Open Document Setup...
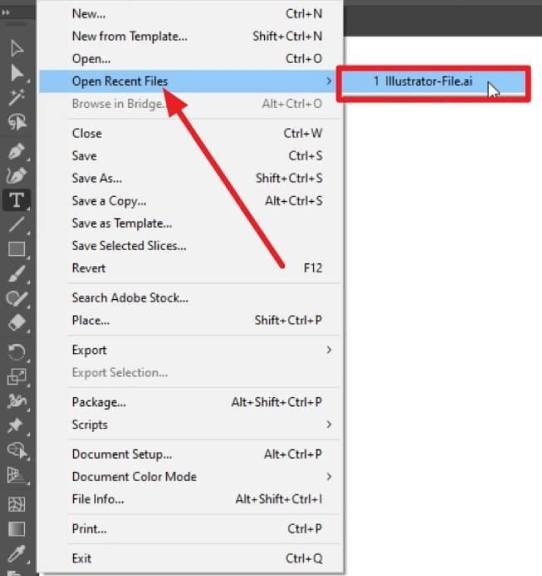This screenshot has height=576, width=542. 191,454
